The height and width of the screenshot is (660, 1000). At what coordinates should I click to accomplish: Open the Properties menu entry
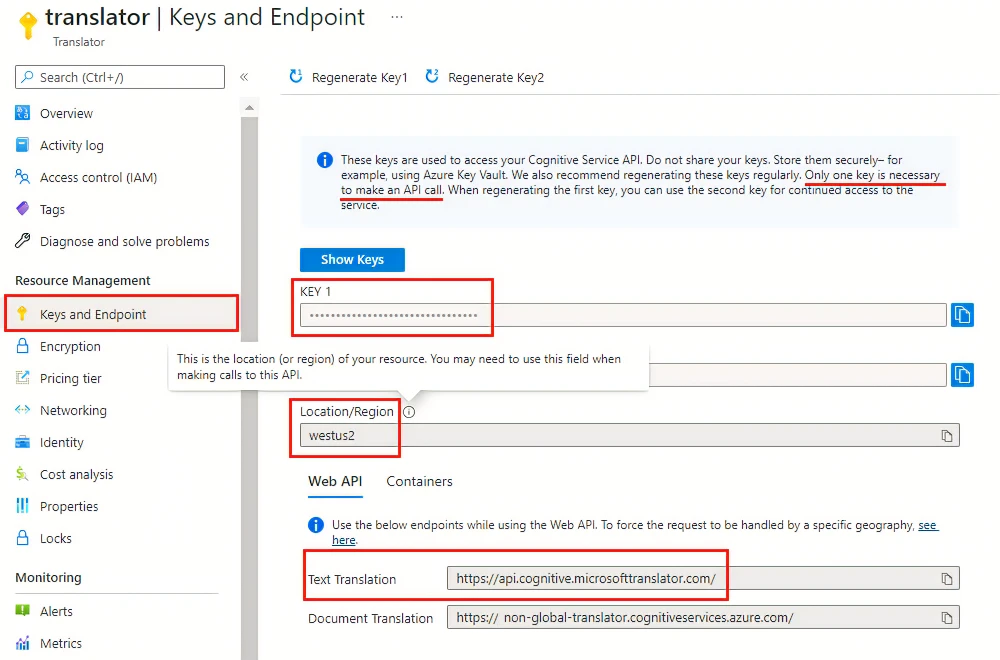(x=69, y=506)
